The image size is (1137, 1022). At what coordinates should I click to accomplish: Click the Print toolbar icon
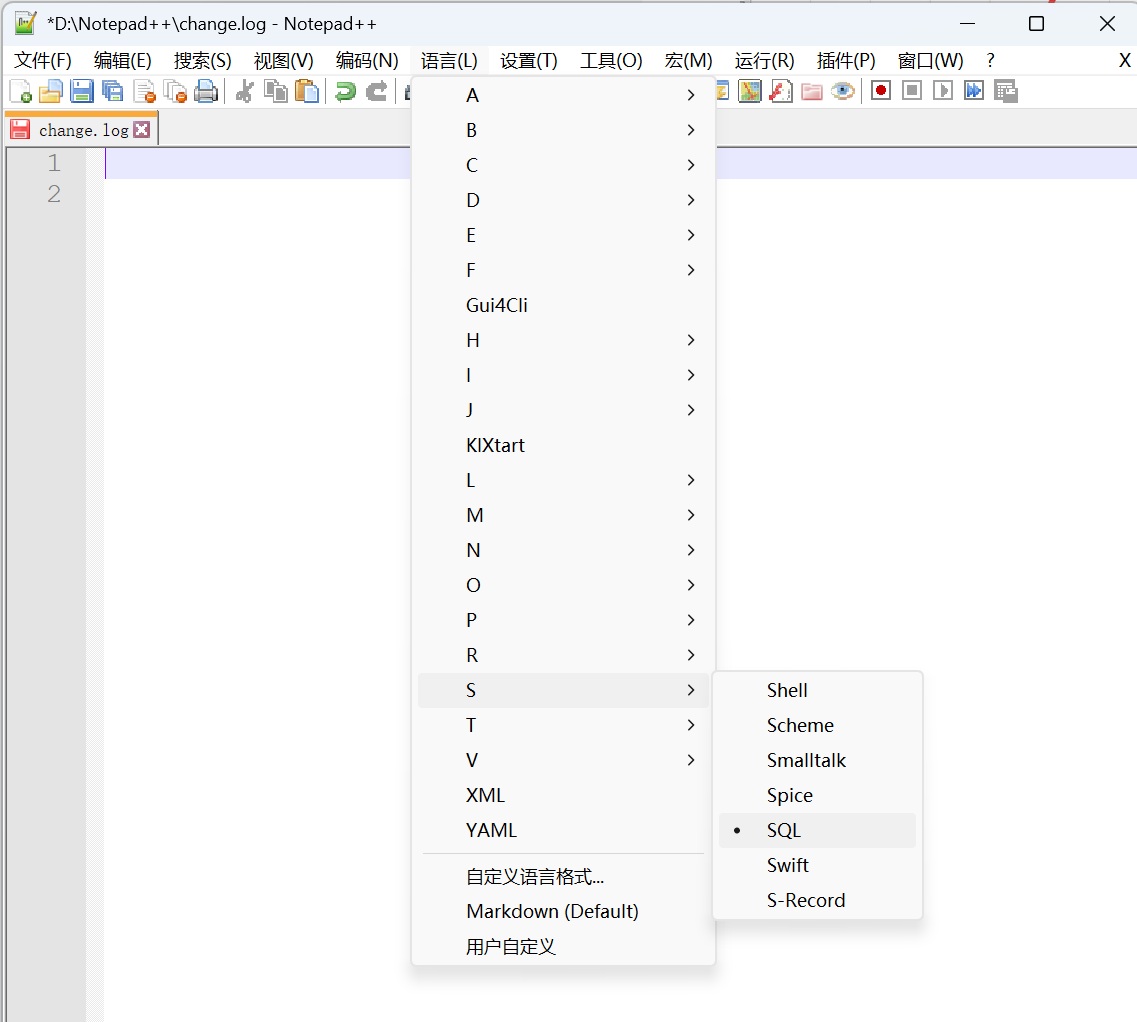(207, 91)
